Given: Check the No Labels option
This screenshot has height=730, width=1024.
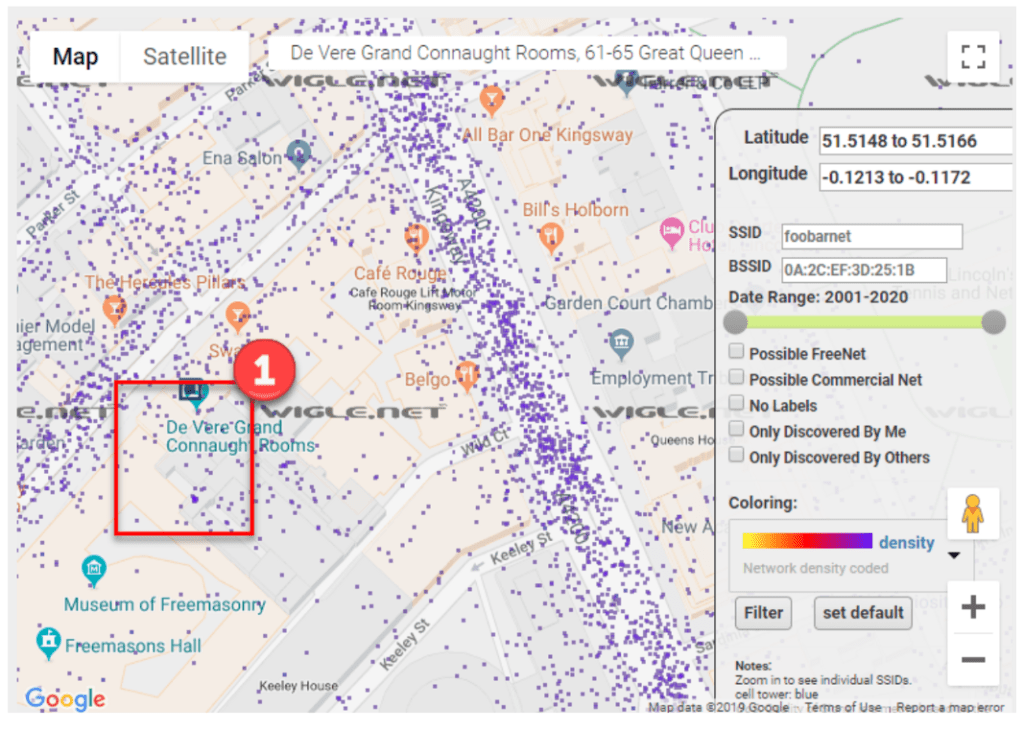Looking at the screenshot, I should [x=737, y=402].
